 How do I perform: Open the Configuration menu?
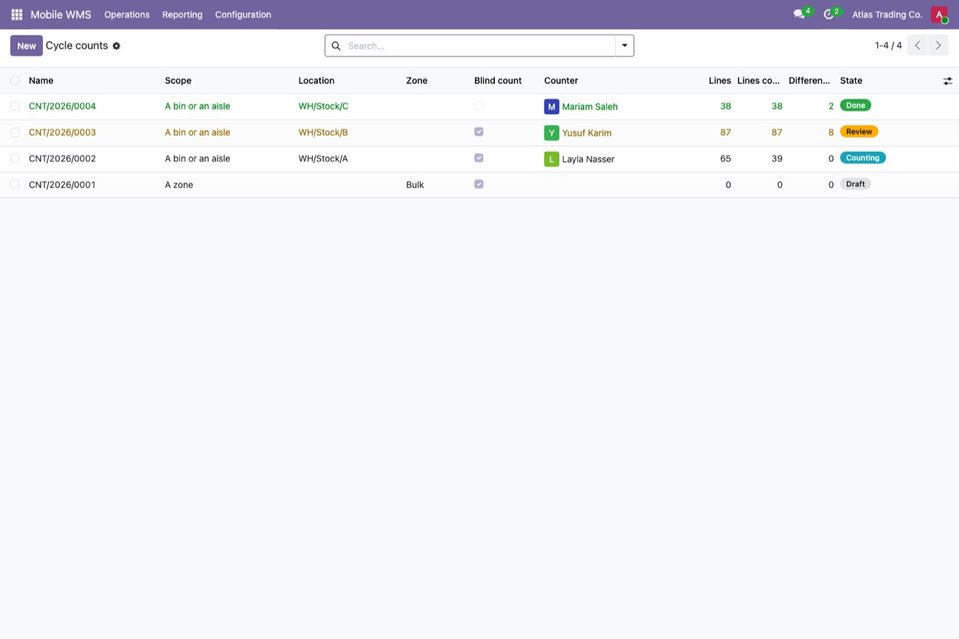[243, 14]
